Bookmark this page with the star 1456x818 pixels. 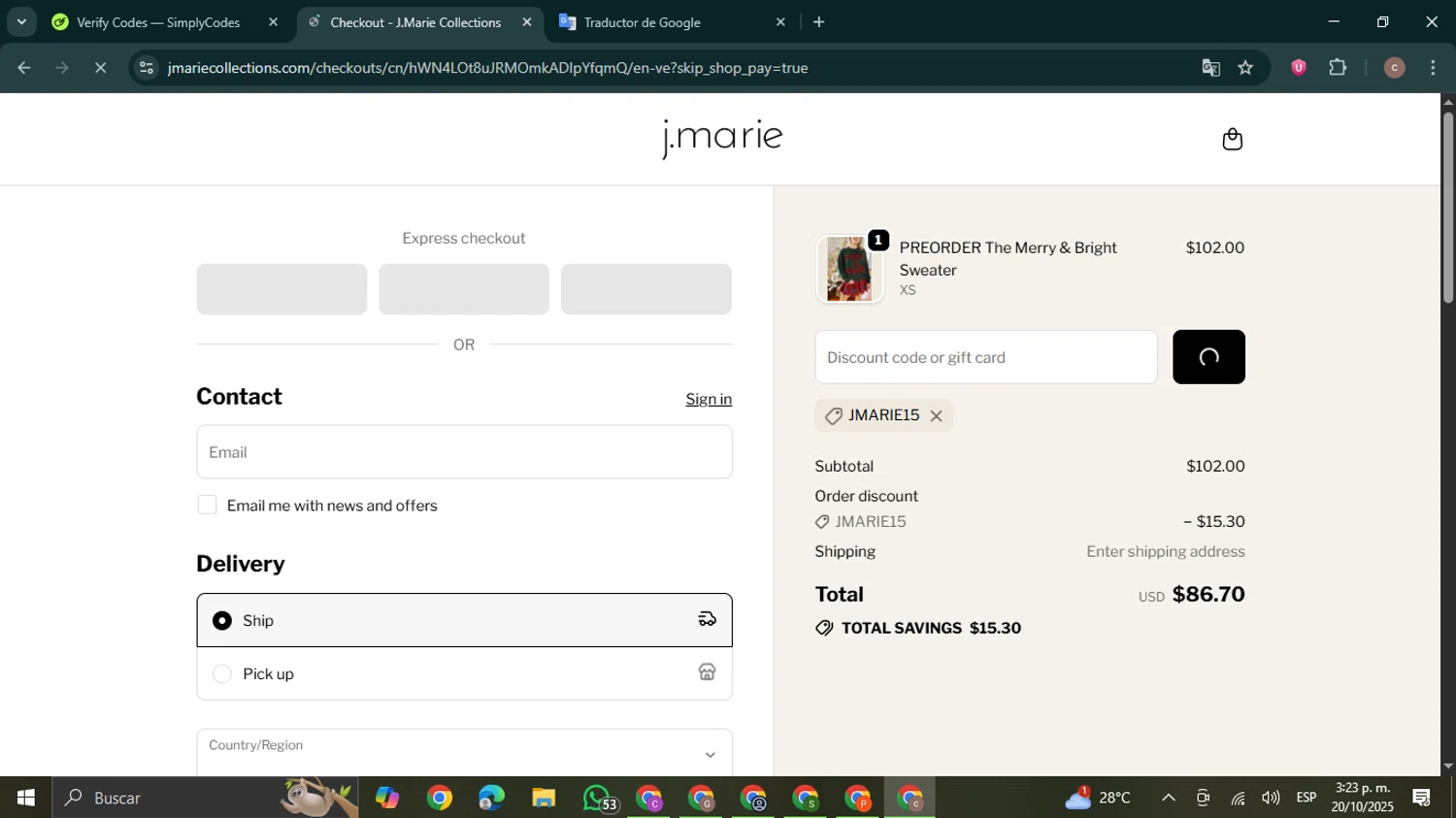[1246, 68]
